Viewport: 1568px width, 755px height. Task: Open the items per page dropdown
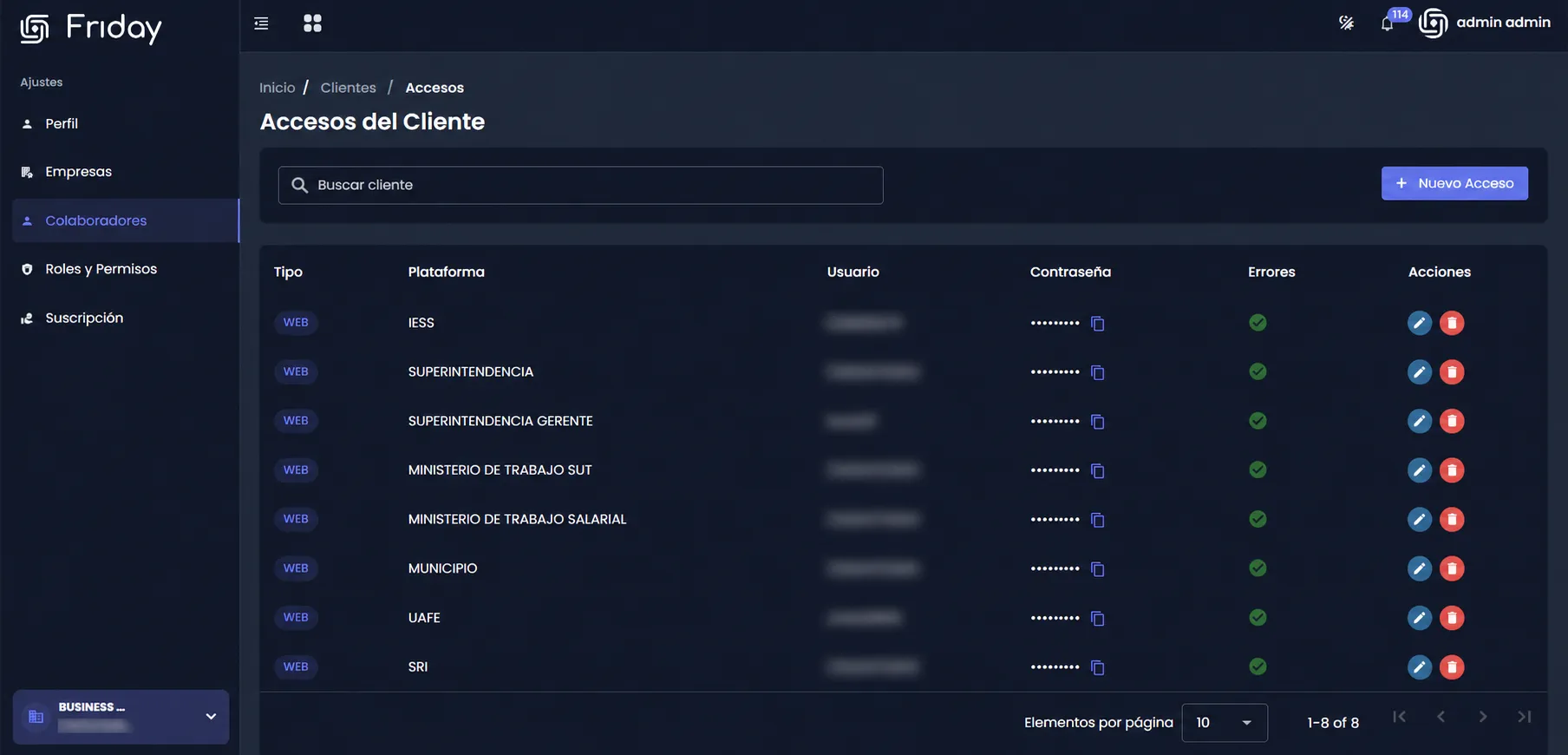tap(1225, 723)
